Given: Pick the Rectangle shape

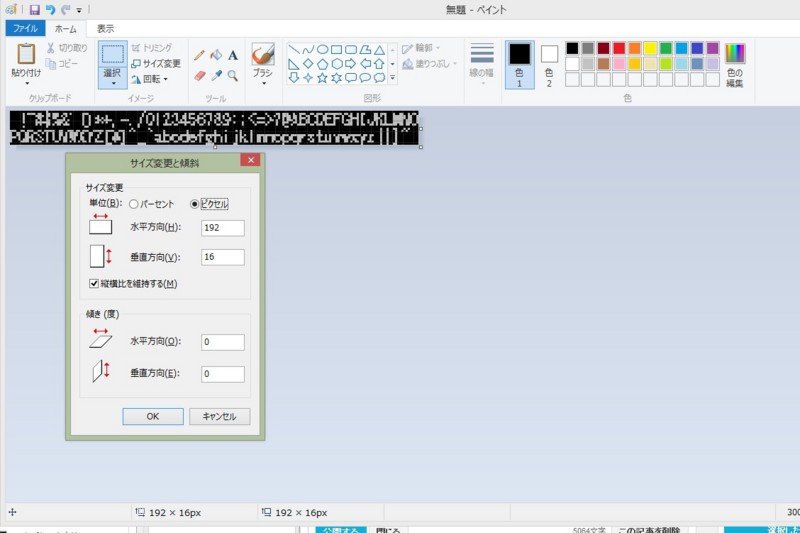Looking at the screenshot, I should [x=337, y=50].
